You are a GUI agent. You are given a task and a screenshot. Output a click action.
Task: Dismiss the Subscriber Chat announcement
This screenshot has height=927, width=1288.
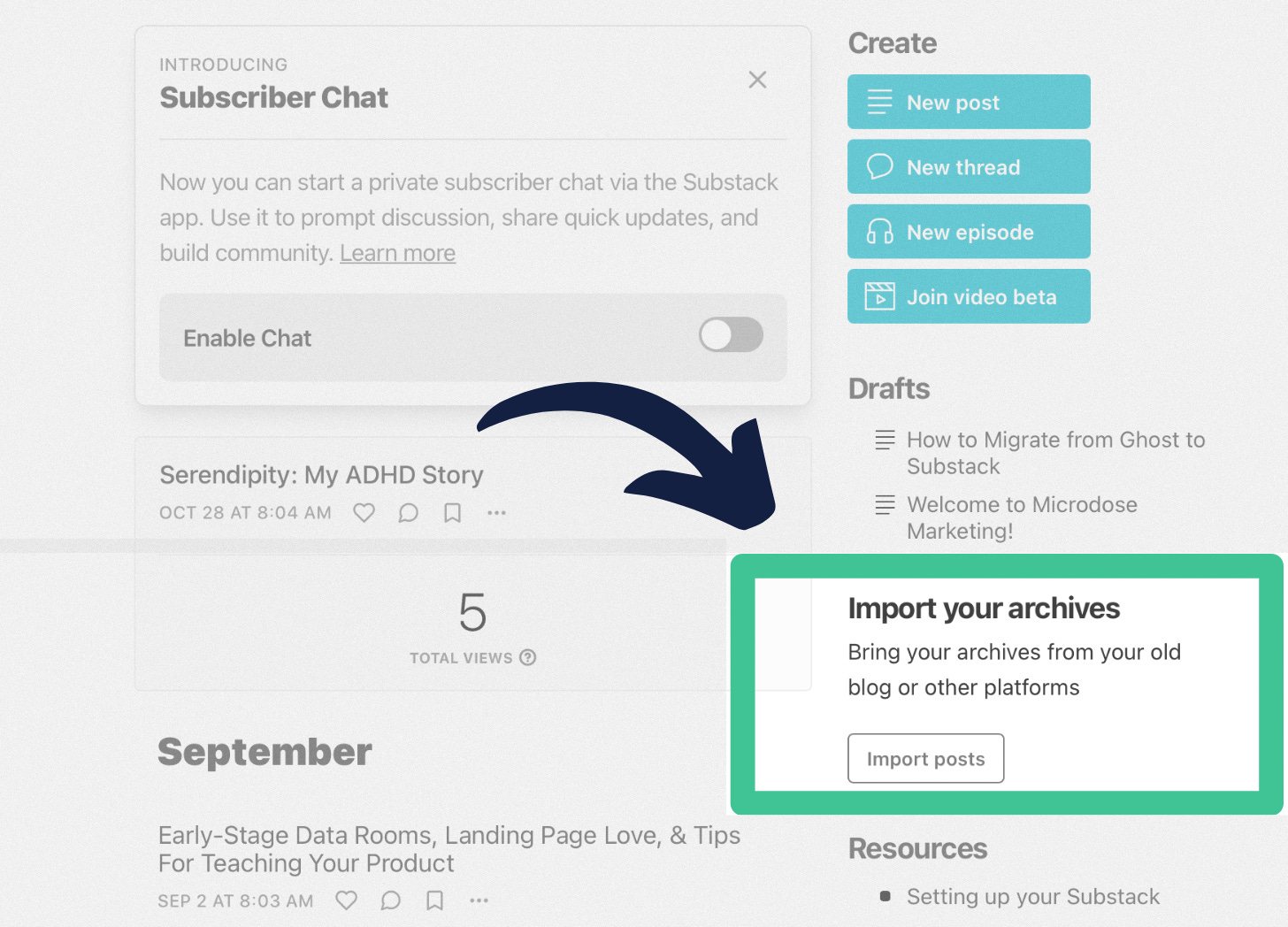click(757, 80)
